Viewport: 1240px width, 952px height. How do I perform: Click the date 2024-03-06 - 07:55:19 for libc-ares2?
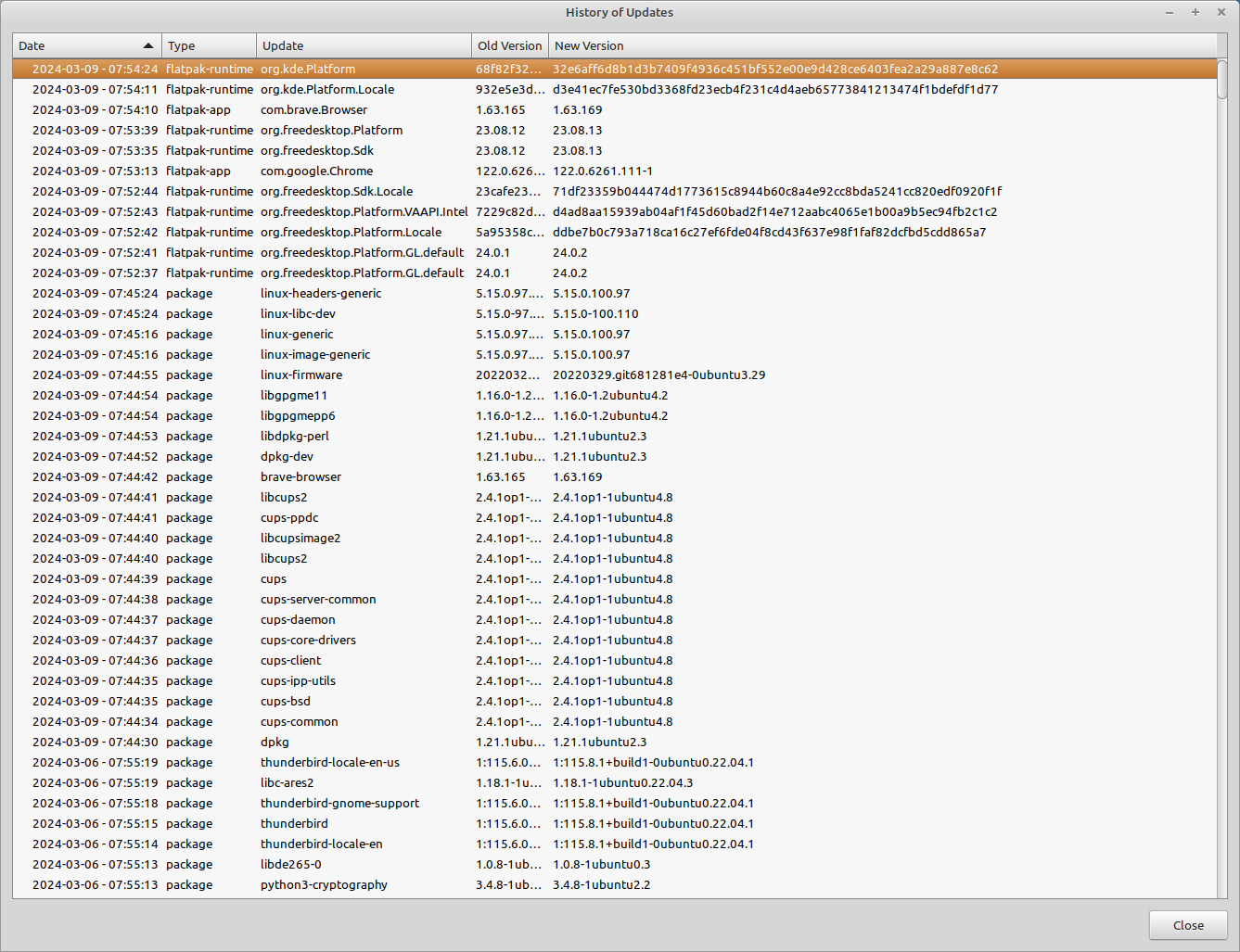(x=96, y=782)
